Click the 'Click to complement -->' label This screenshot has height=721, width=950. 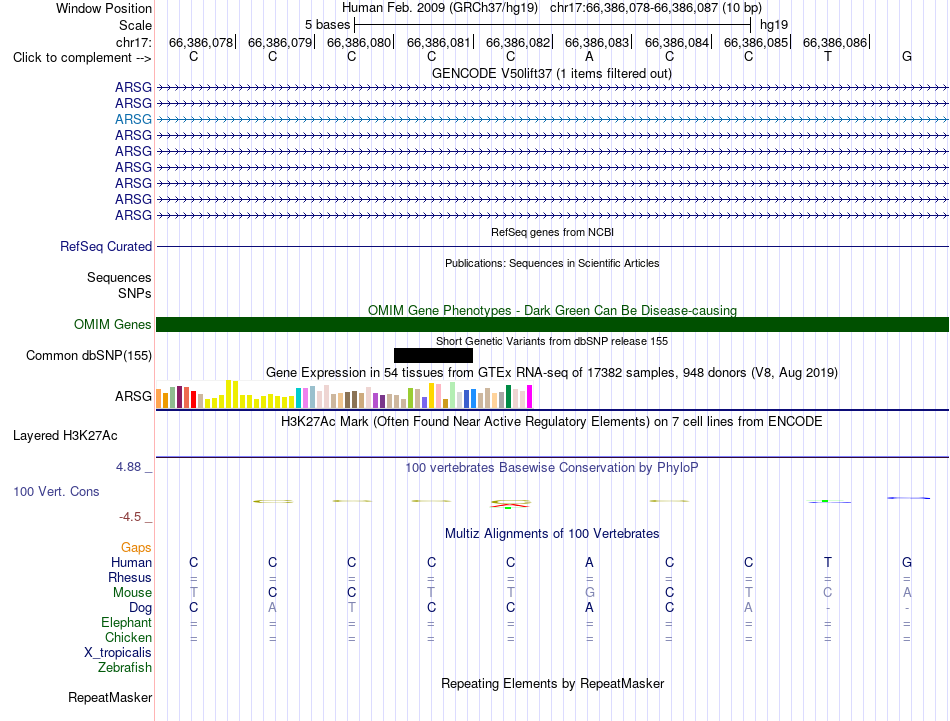(x=82, y=58)
